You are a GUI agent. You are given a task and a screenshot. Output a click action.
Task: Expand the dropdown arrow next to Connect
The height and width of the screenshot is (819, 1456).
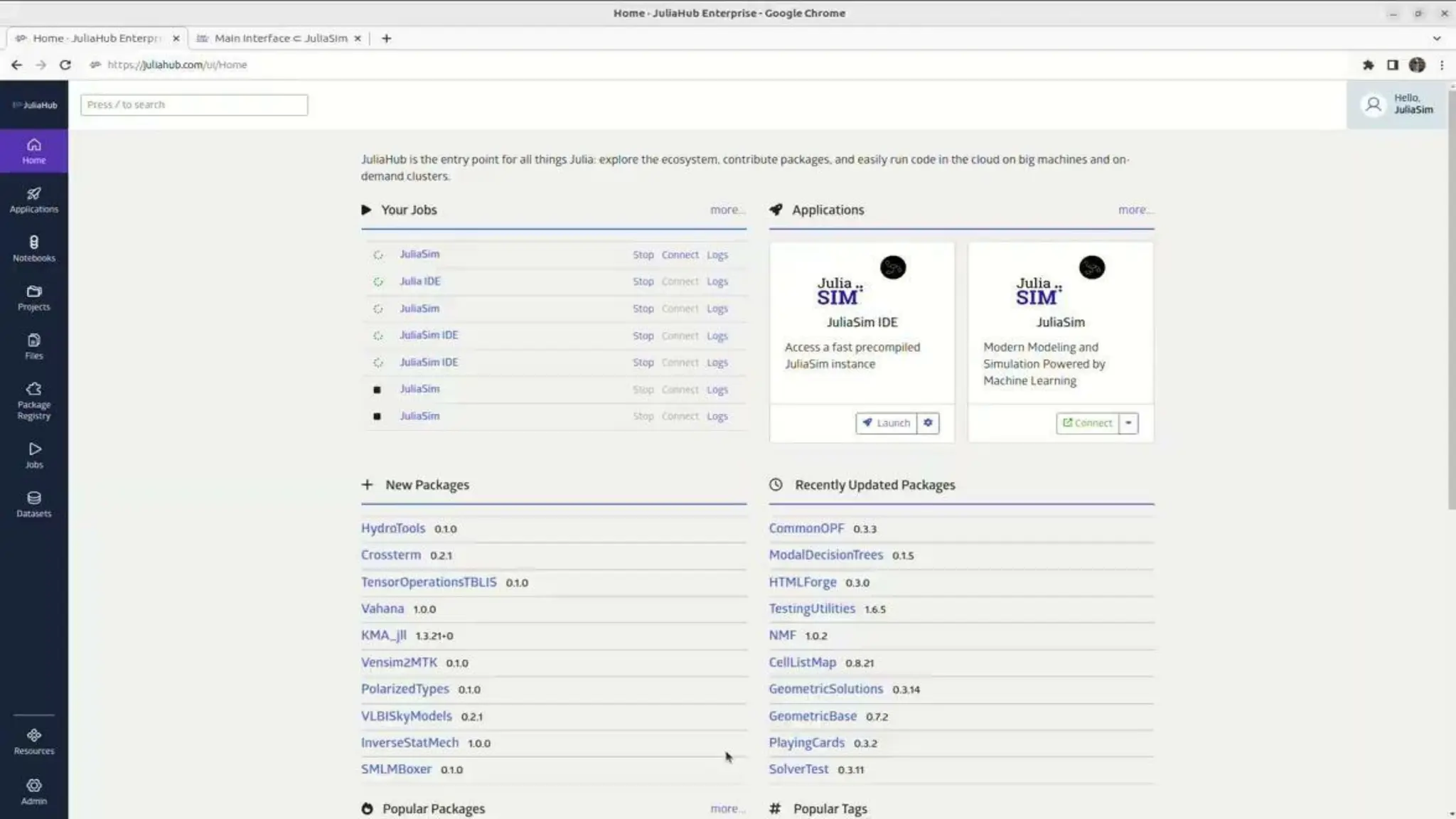coord(1128,423)
